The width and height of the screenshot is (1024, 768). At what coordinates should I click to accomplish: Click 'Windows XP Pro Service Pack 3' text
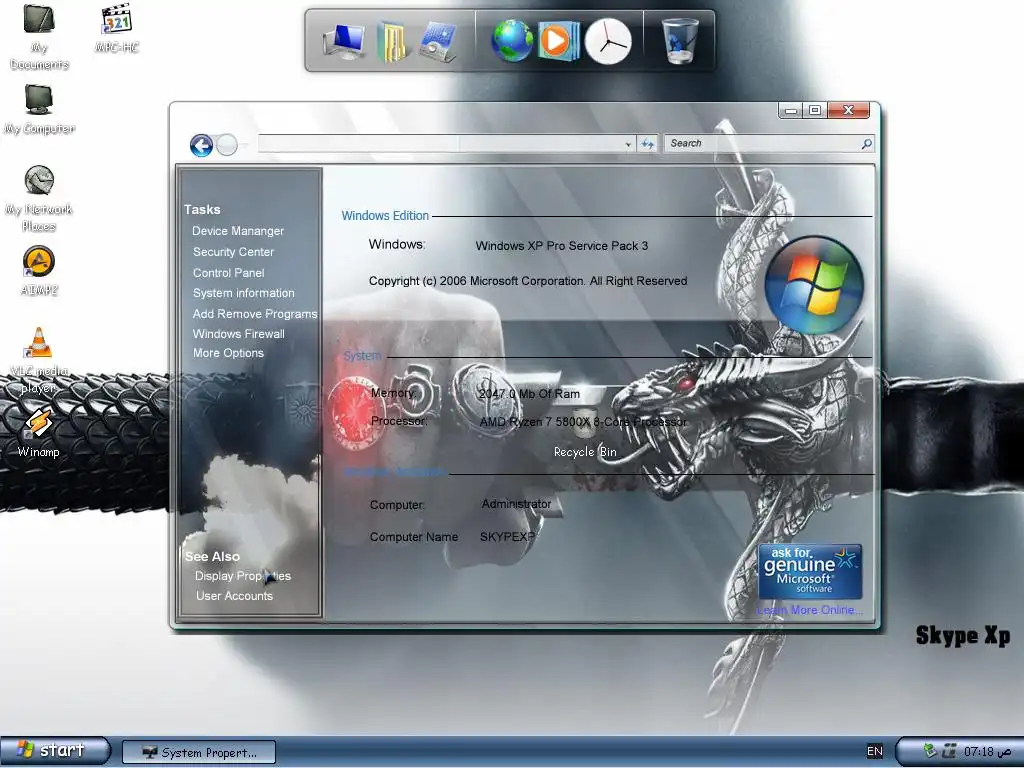[x=562, y=246]
